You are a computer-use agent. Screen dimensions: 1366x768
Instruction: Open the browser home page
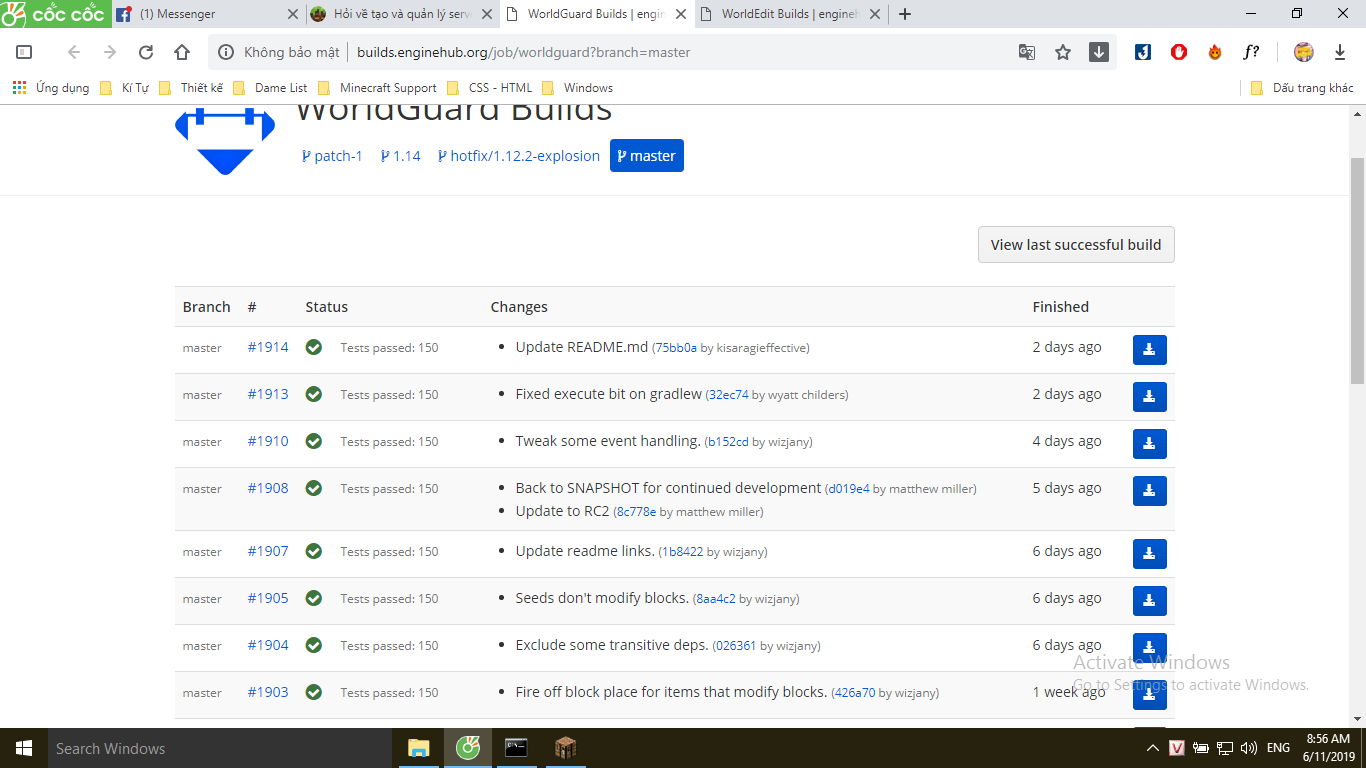point(182,52)
